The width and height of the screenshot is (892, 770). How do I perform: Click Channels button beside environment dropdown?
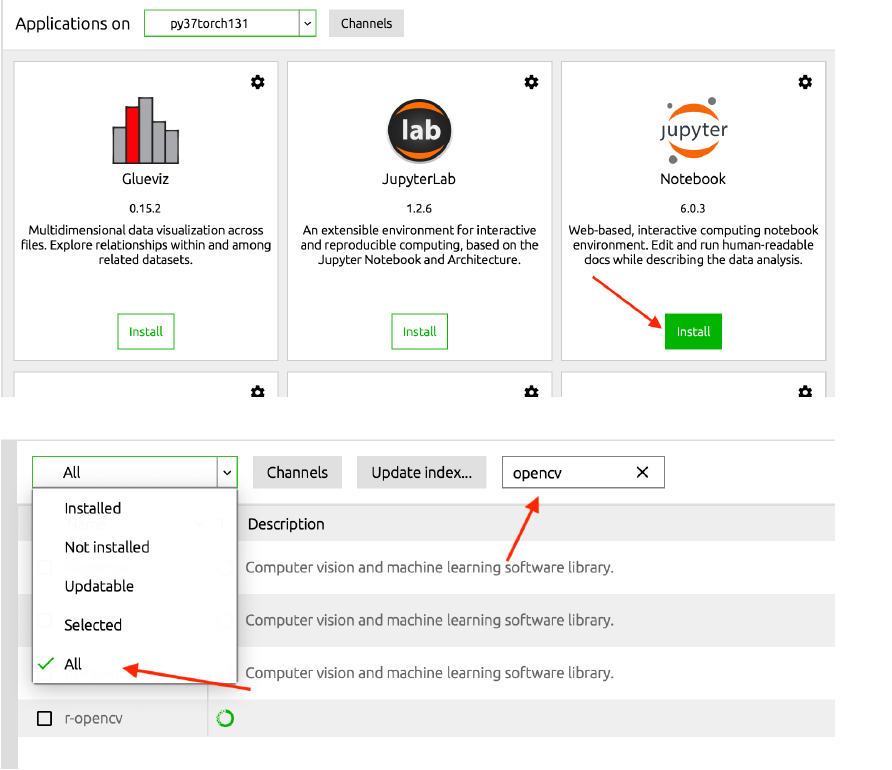point(366,23)
